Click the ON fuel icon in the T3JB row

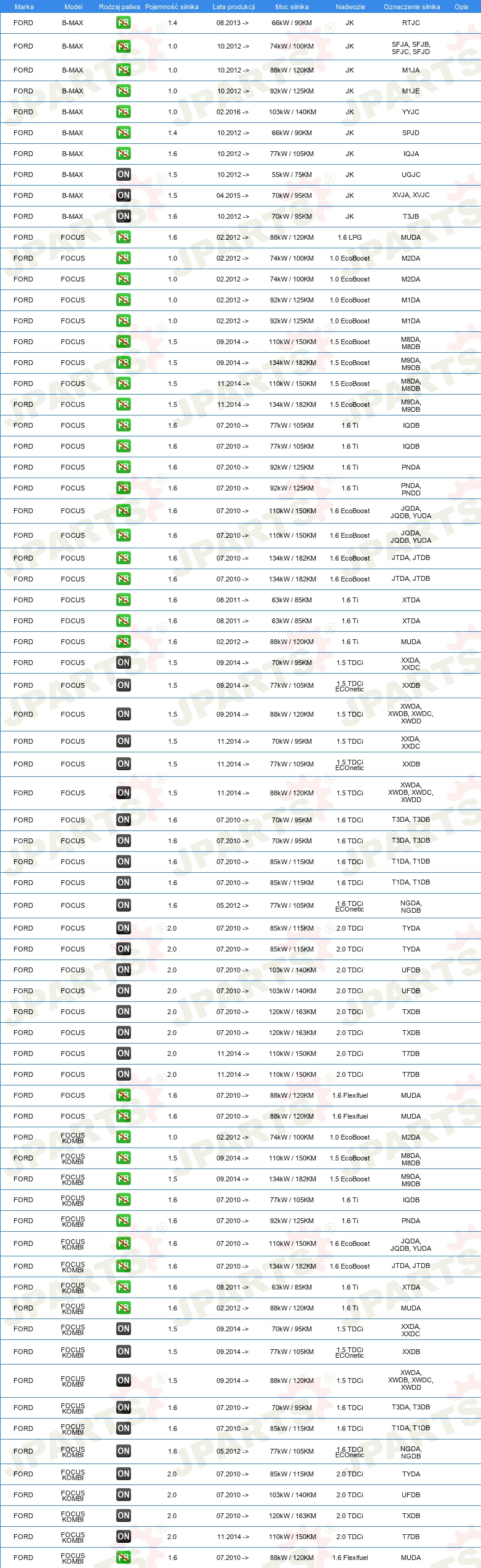[x=123, y=216]
